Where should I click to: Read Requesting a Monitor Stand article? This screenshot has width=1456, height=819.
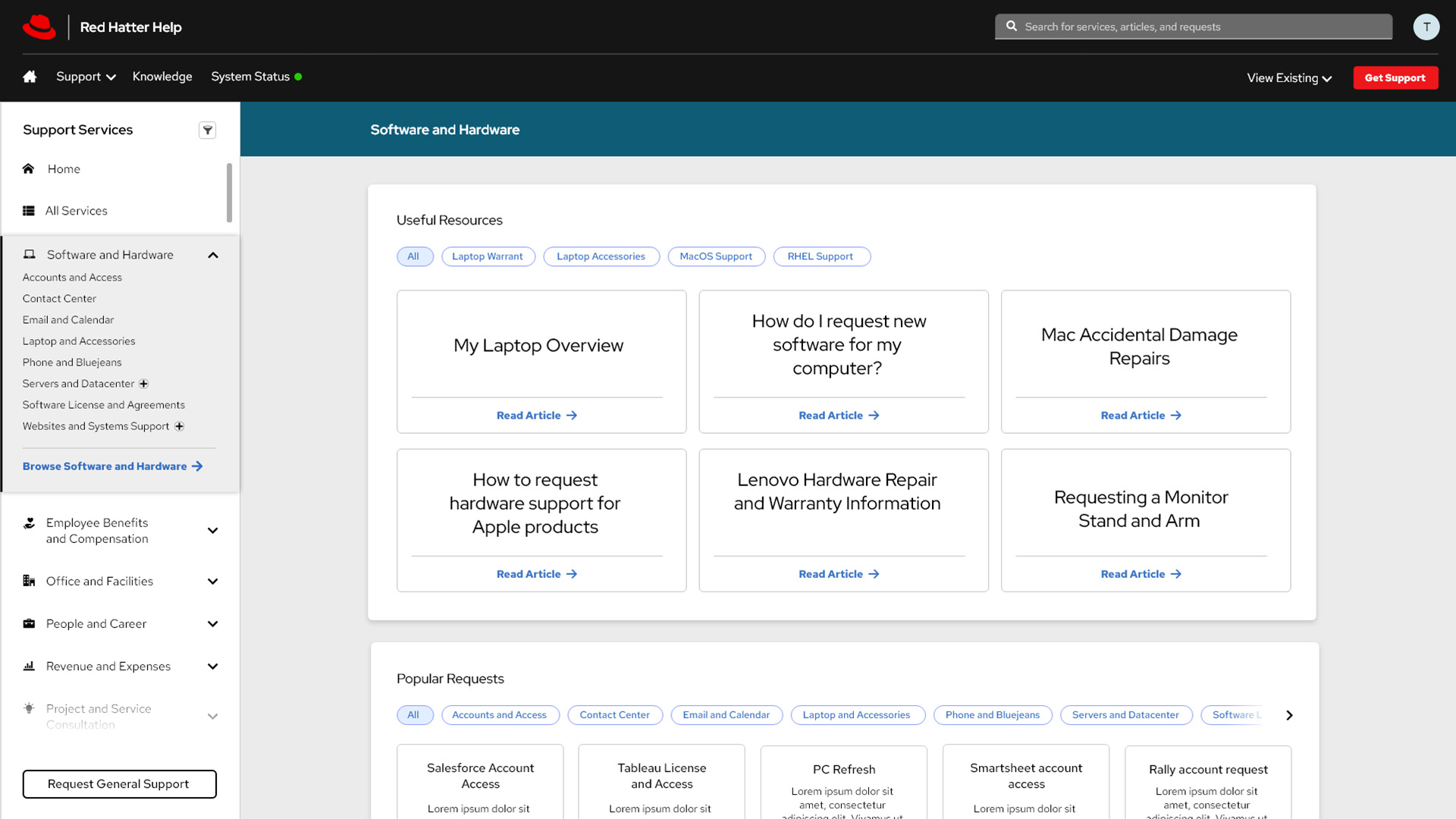coord(1141,574)
